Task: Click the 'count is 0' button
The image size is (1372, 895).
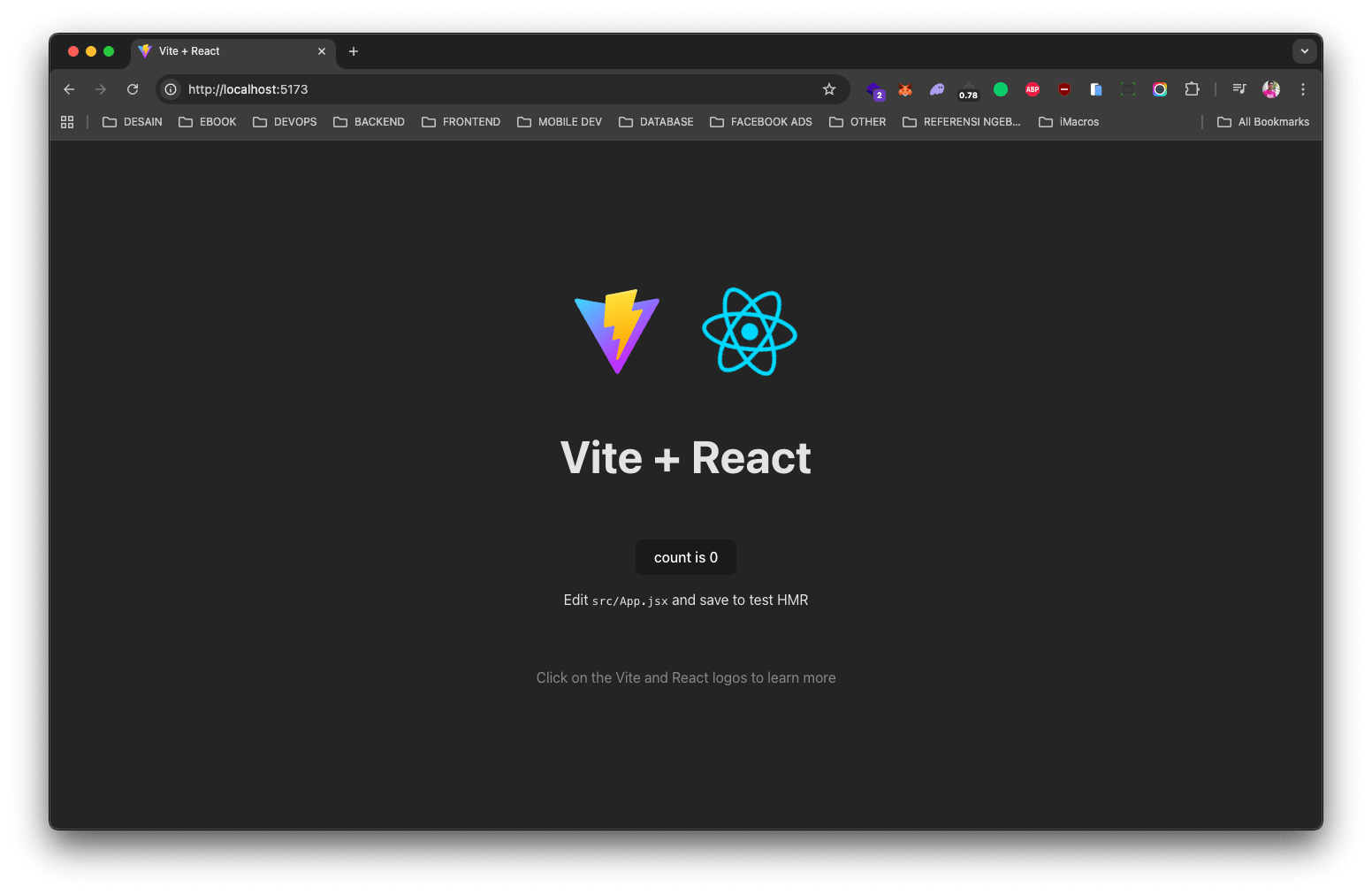Action: 686,557
